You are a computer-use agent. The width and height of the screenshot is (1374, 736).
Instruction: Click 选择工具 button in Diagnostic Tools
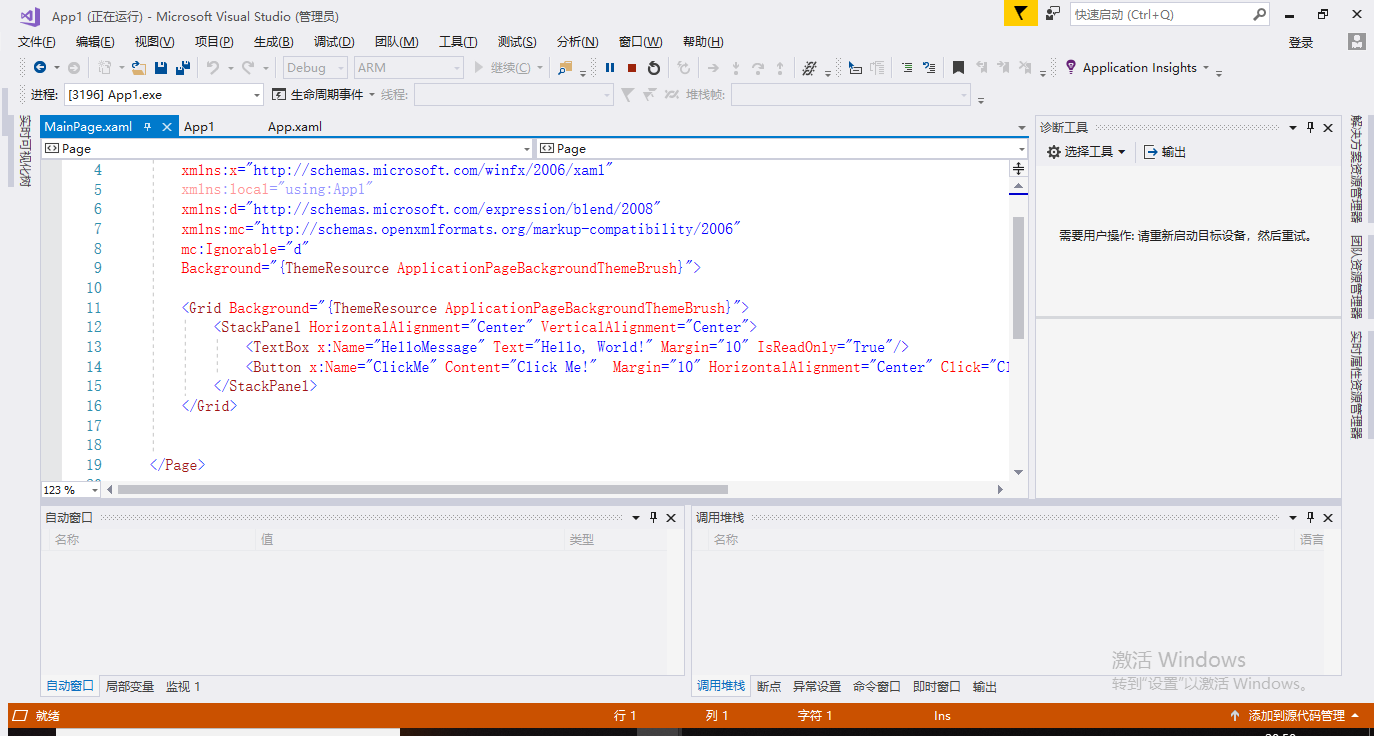click(x=1086, y=152)
